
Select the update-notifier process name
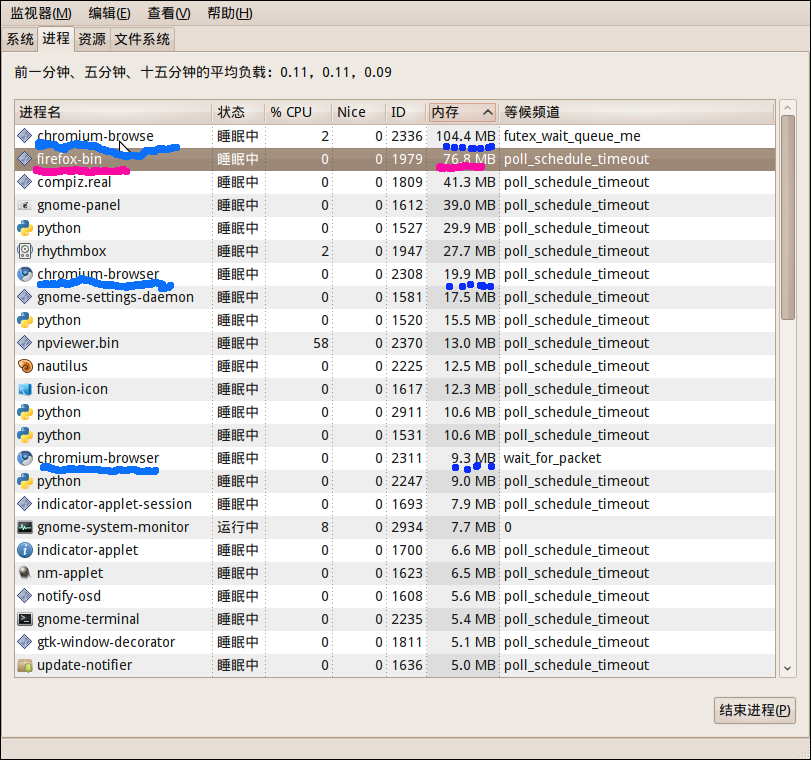[84, 665]
